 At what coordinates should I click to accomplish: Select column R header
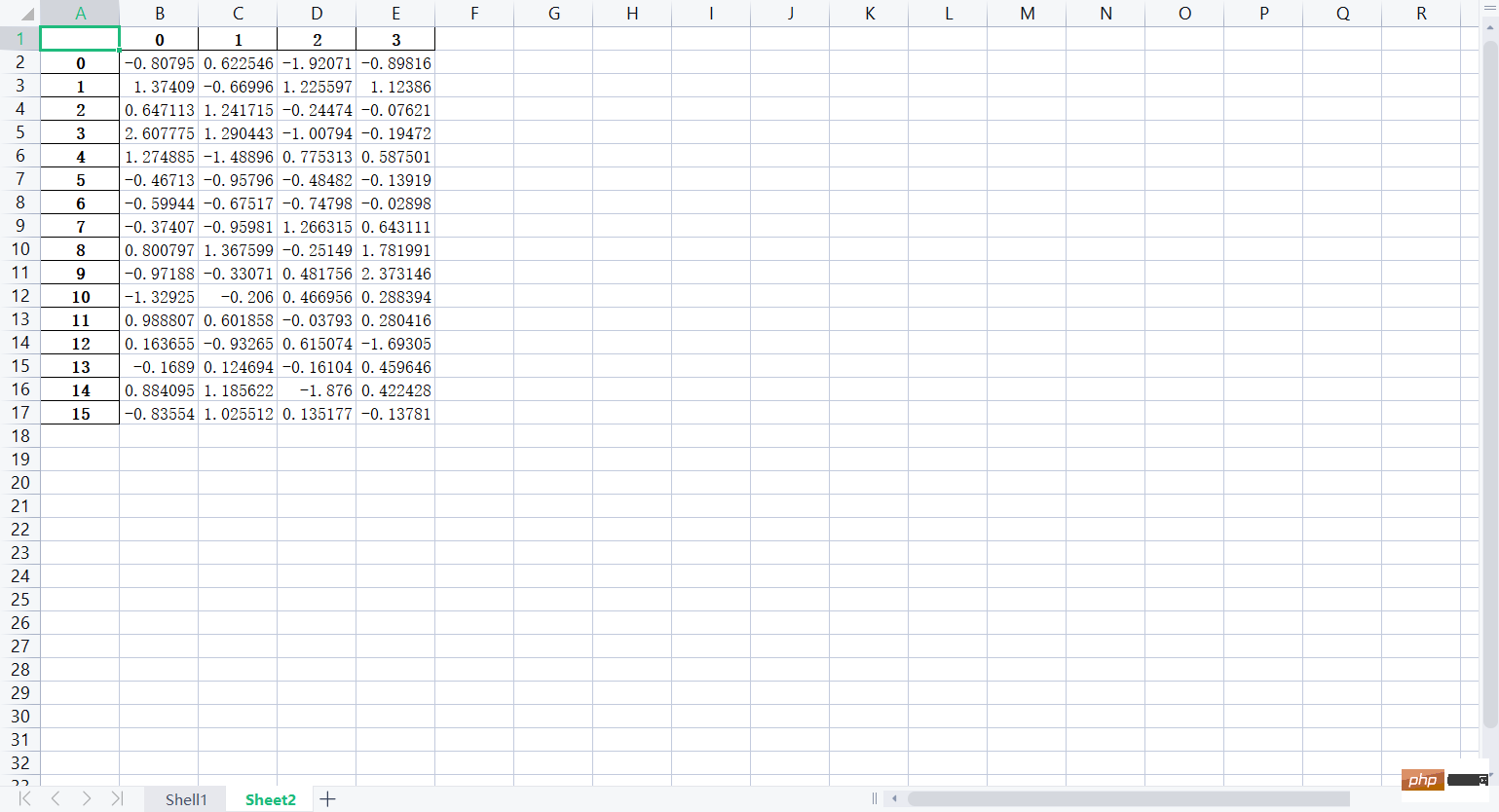(1422, 14)
